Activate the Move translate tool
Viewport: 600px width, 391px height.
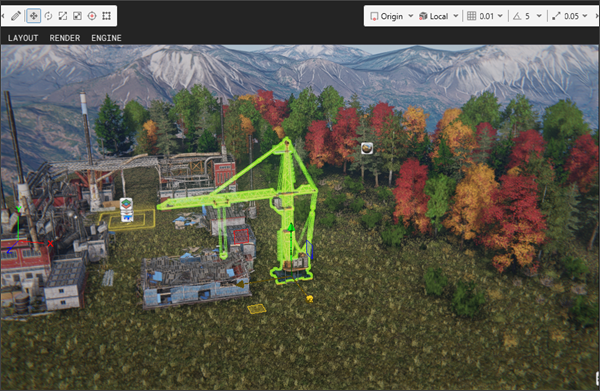point(34,16)
